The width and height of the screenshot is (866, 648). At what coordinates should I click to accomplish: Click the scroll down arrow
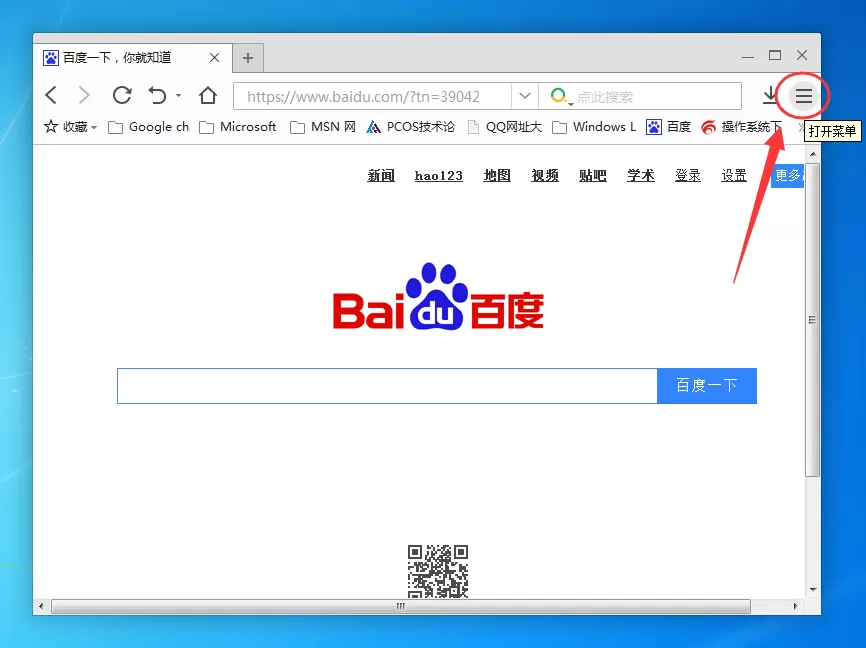[x=813, y=589]
